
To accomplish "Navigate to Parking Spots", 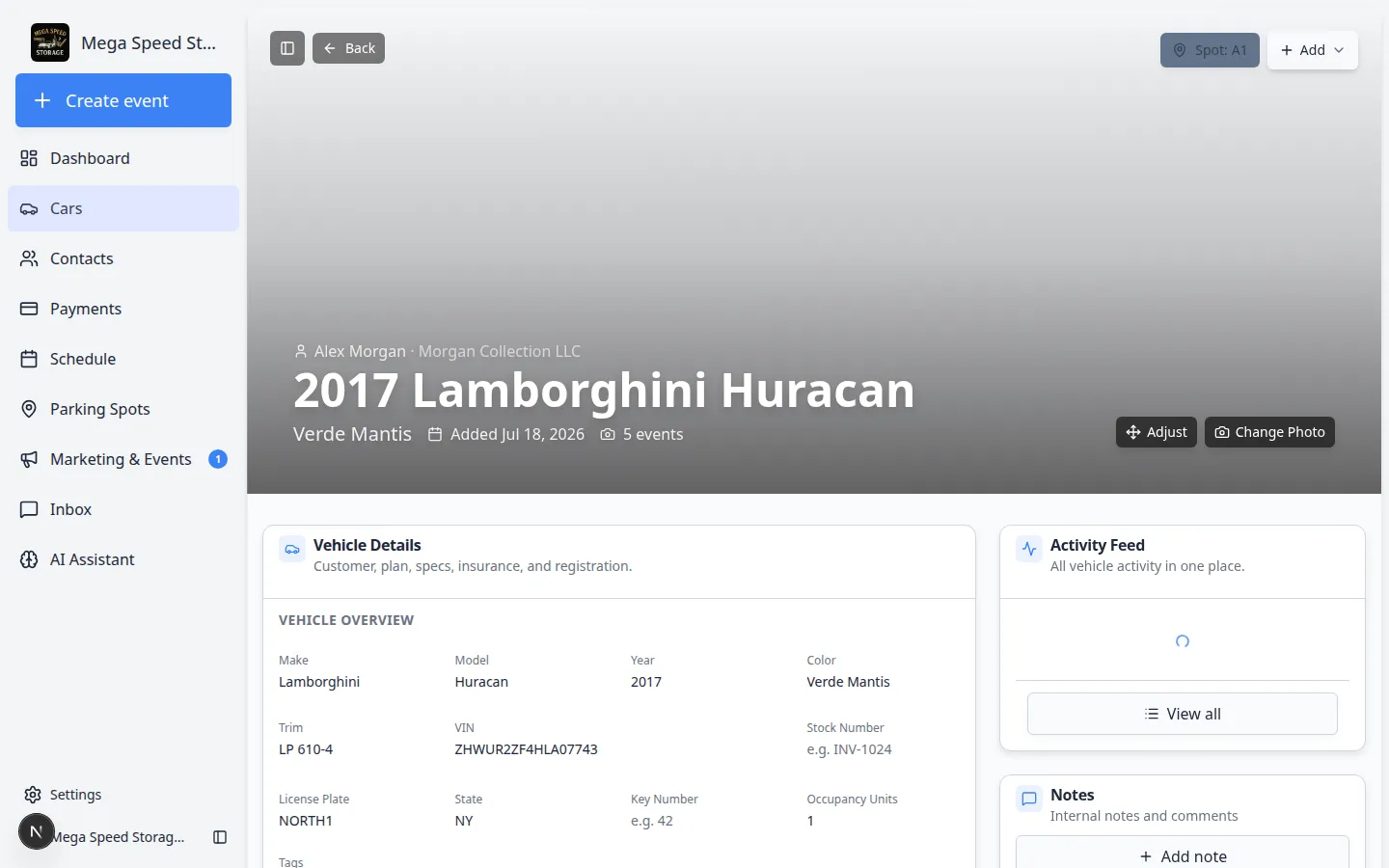I will 123,409.
